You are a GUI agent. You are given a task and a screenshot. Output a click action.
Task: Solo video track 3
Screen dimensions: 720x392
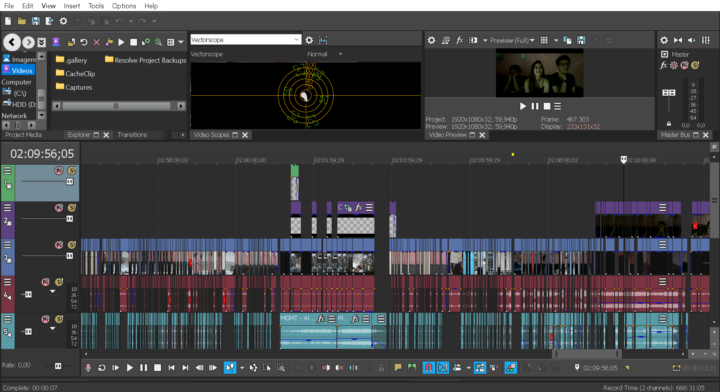(72, 245)
